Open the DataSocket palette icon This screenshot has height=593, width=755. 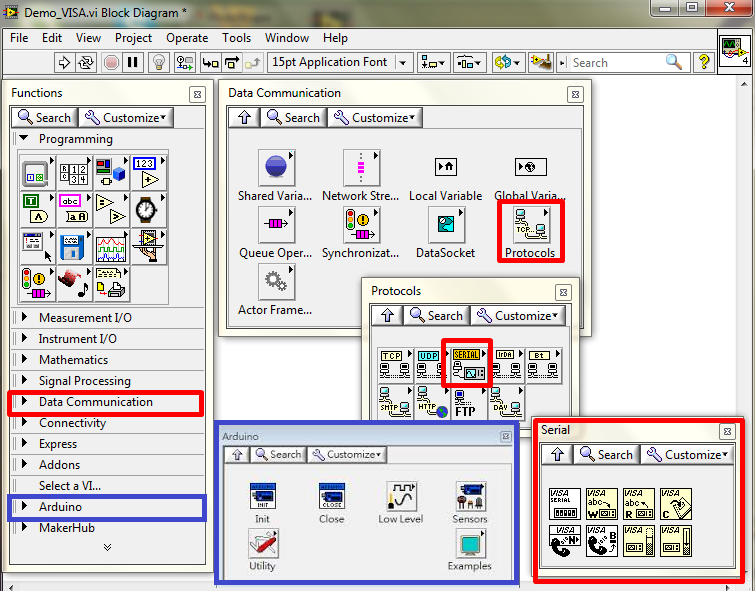(x=446, y=225)
